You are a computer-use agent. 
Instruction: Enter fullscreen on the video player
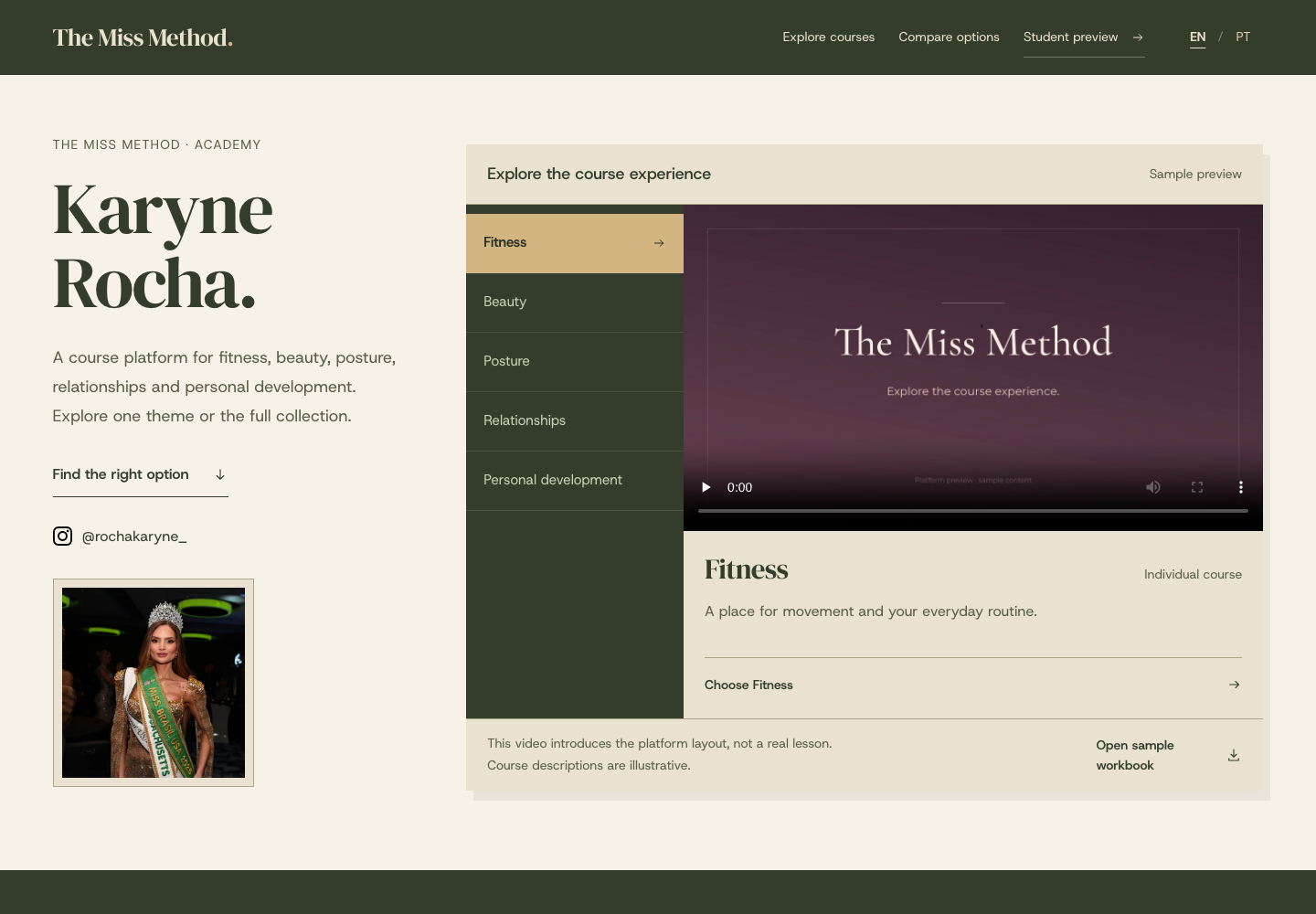1197,487
